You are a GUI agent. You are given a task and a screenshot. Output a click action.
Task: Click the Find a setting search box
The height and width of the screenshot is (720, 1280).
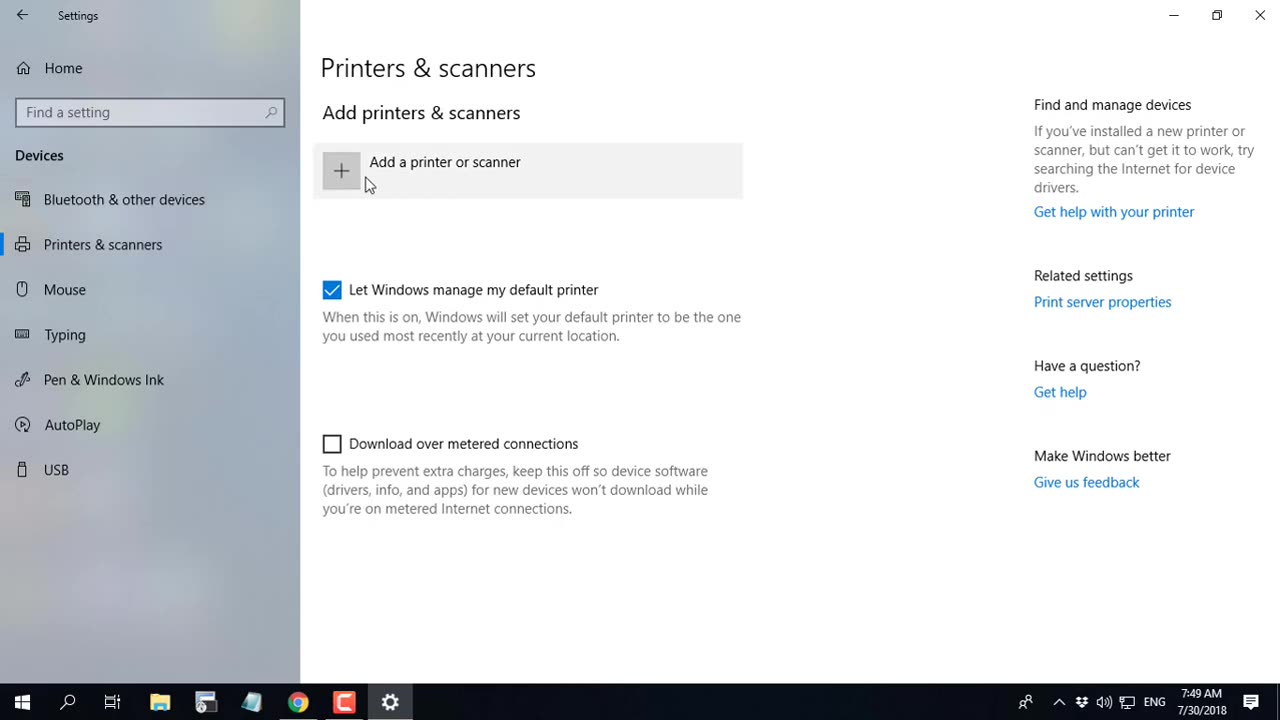150,112
